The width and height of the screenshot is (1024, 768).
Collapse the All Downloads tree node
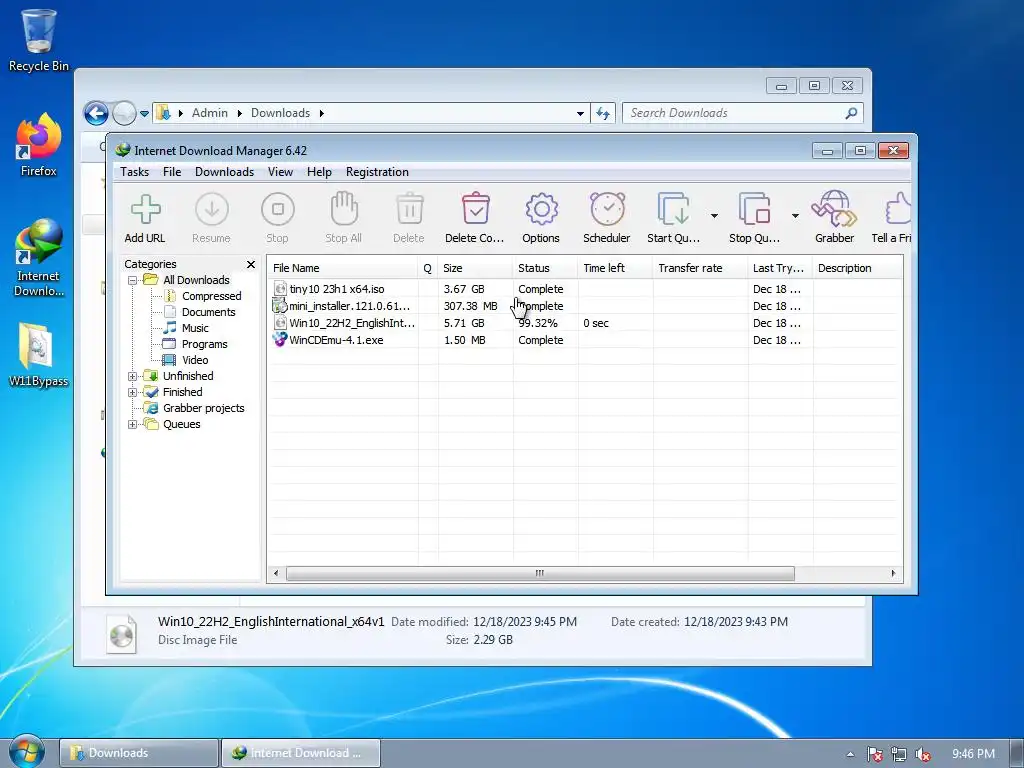coord(133,280)
